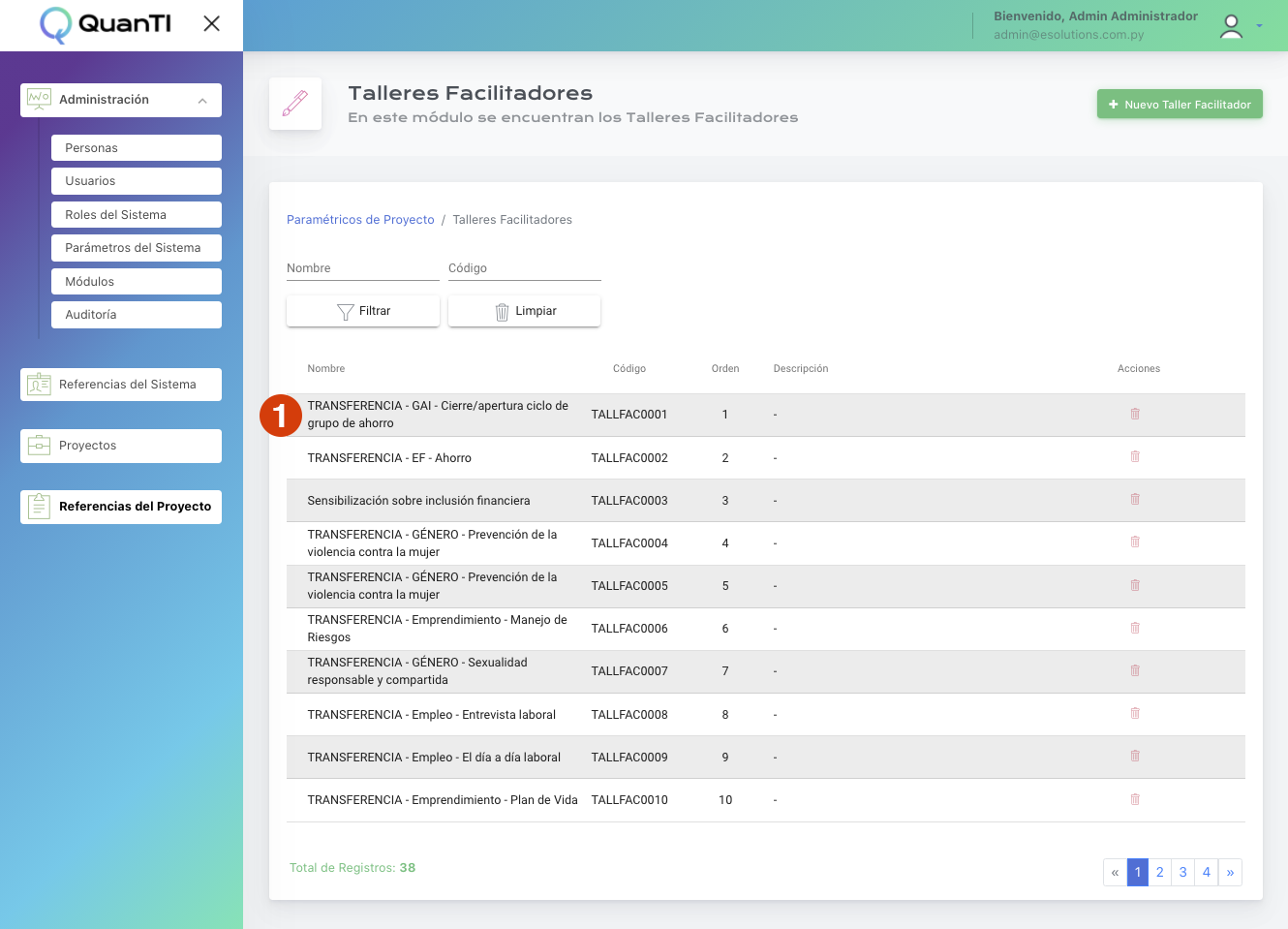Select 'TRANSFERENCIA - Empleo - El día a día laboral'
Viewport: 1288px width, 929px height.
(x=434, y=758)
